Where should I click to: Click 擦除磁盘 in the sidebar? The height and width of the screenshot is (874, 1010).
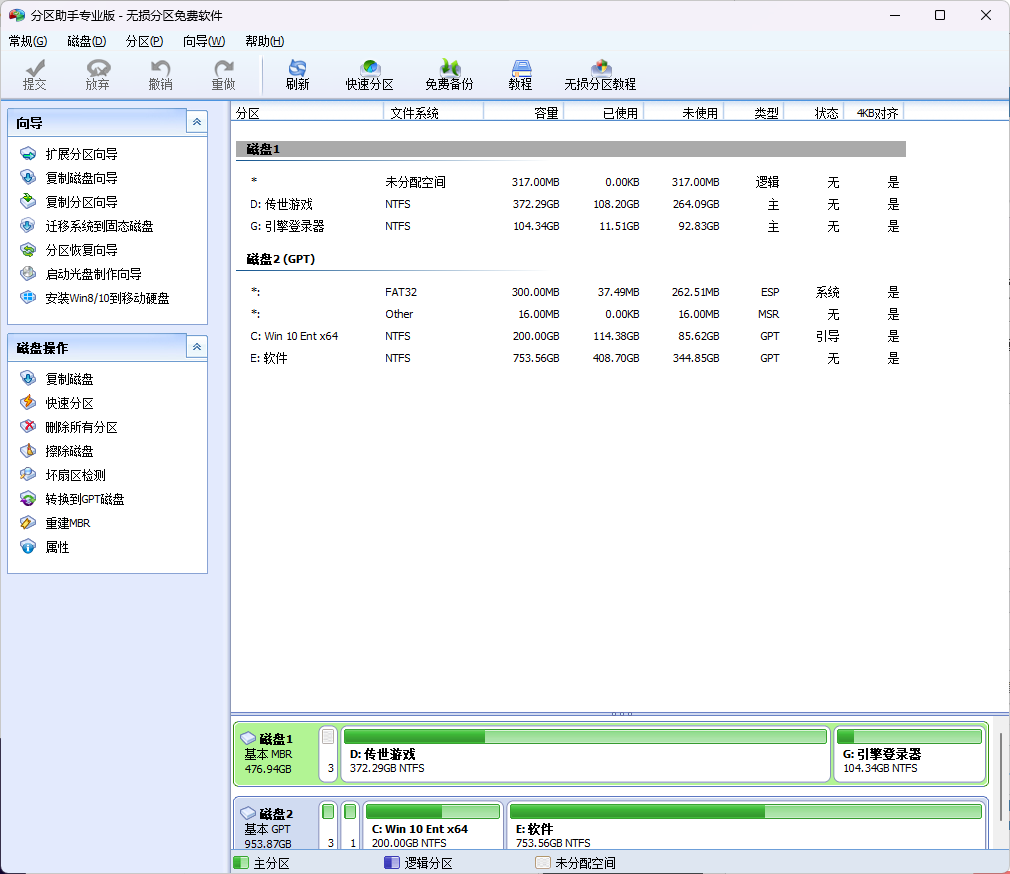point(69,451)
